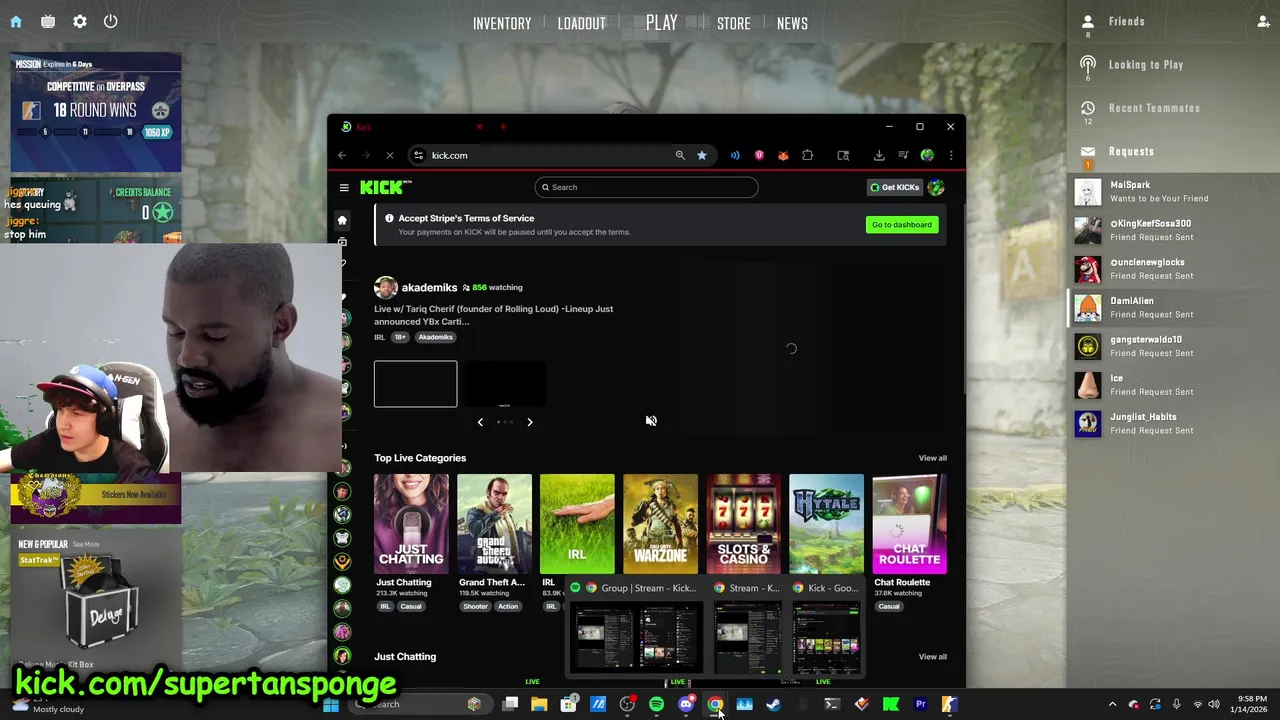Expand Recent Teammates section
This screenshot has width=1280, height=720.
(x=1154, y=108)
